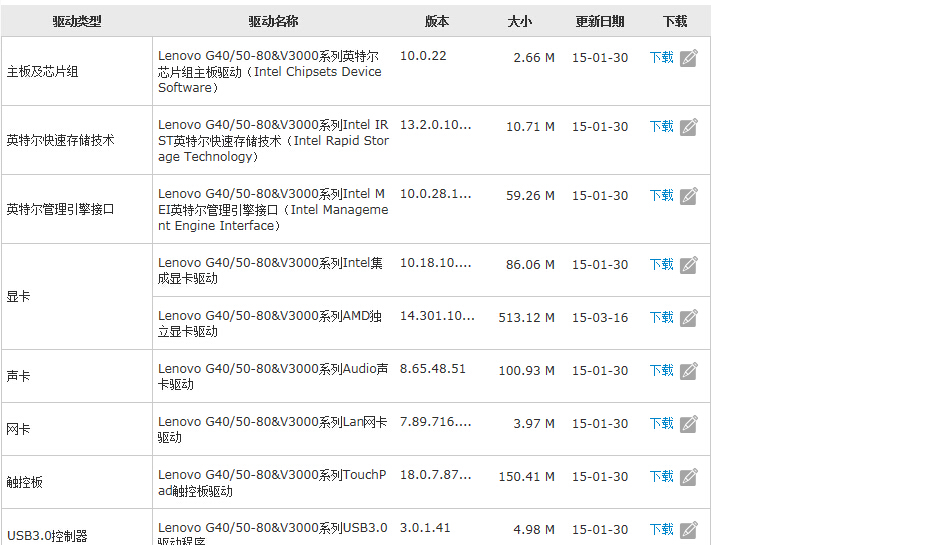This screenshot has width=934, height=545.
Task: Click edit icon for TouchPad触控板驱动 row
Action: click(x=689, y=477)
